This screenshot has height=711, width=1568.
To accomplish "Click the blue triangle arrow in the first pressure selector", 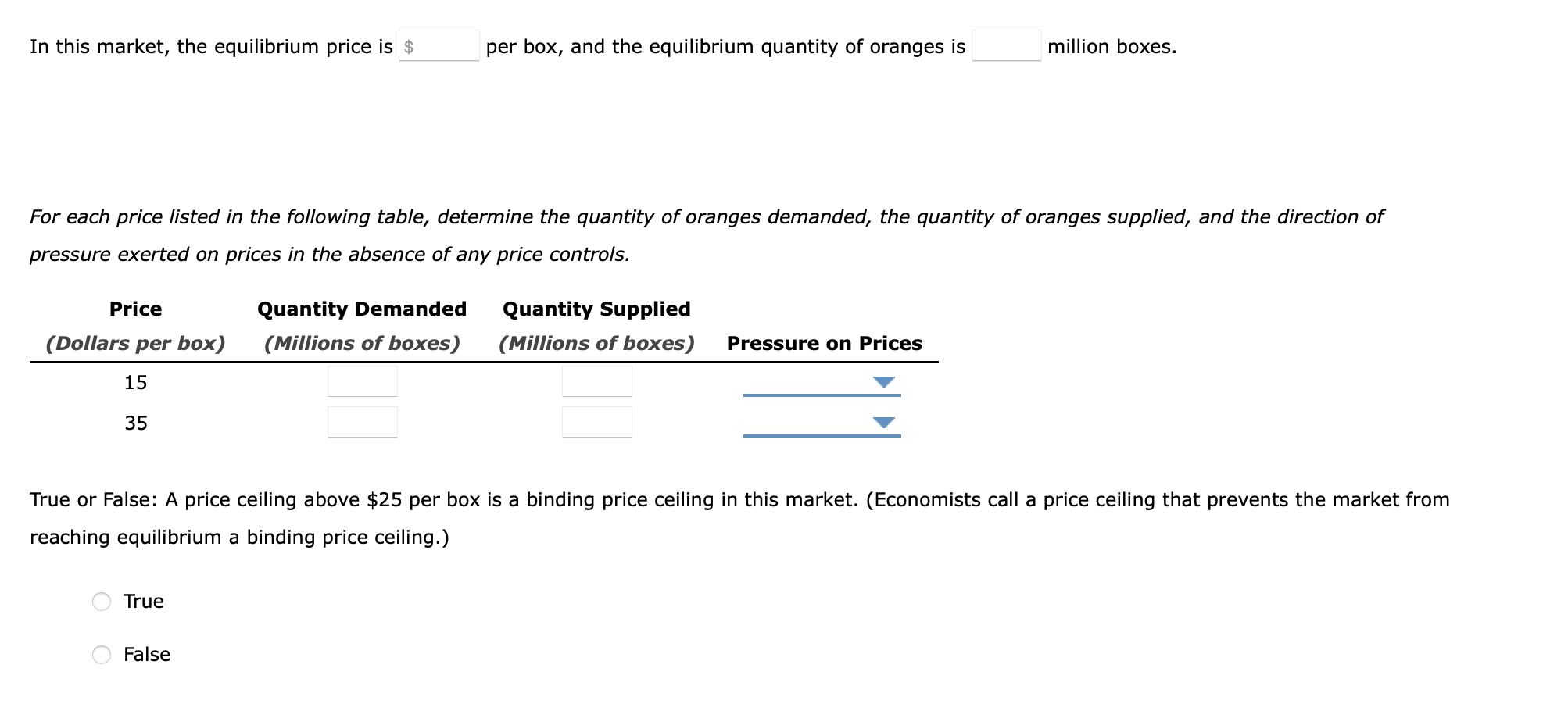I will click(x=884, y=383).
